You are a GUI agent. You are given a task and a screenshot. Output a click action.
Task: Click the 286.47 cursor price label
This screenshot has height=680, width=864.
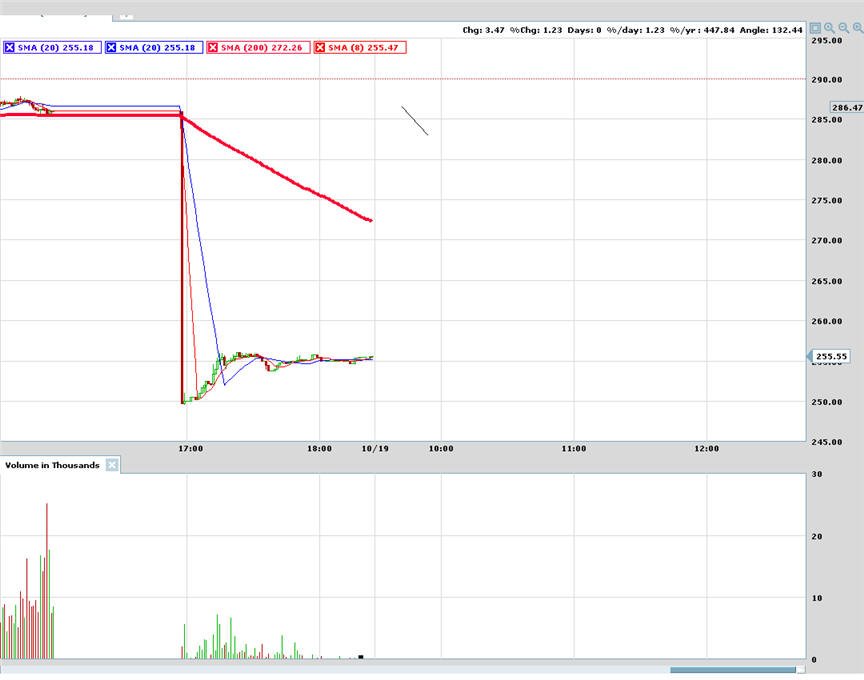pyautogui.click(x=847, y=107)
